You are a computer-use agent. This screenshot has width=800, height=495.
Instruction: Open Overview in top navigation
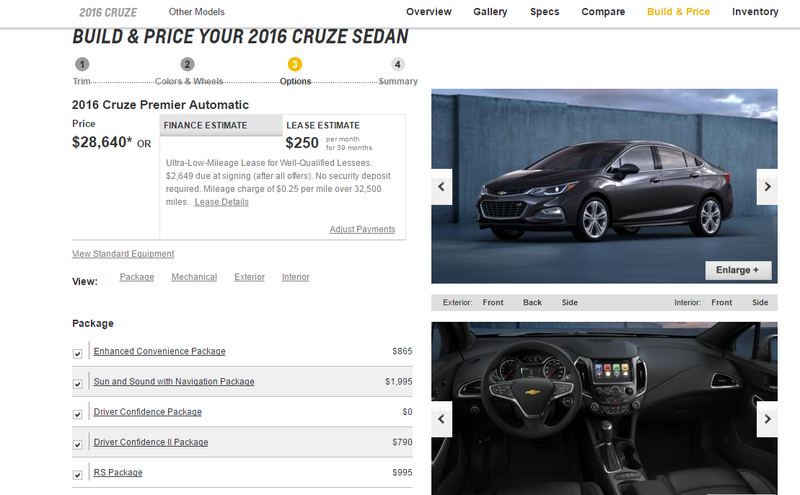point(429,12)
